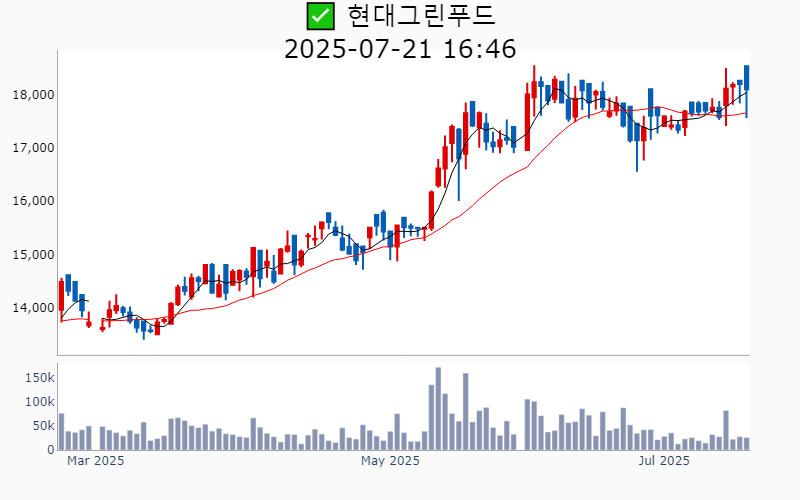Click the 18,000 price axis label
This screenshot has width=800, height=500.
(x=33, y=95)
